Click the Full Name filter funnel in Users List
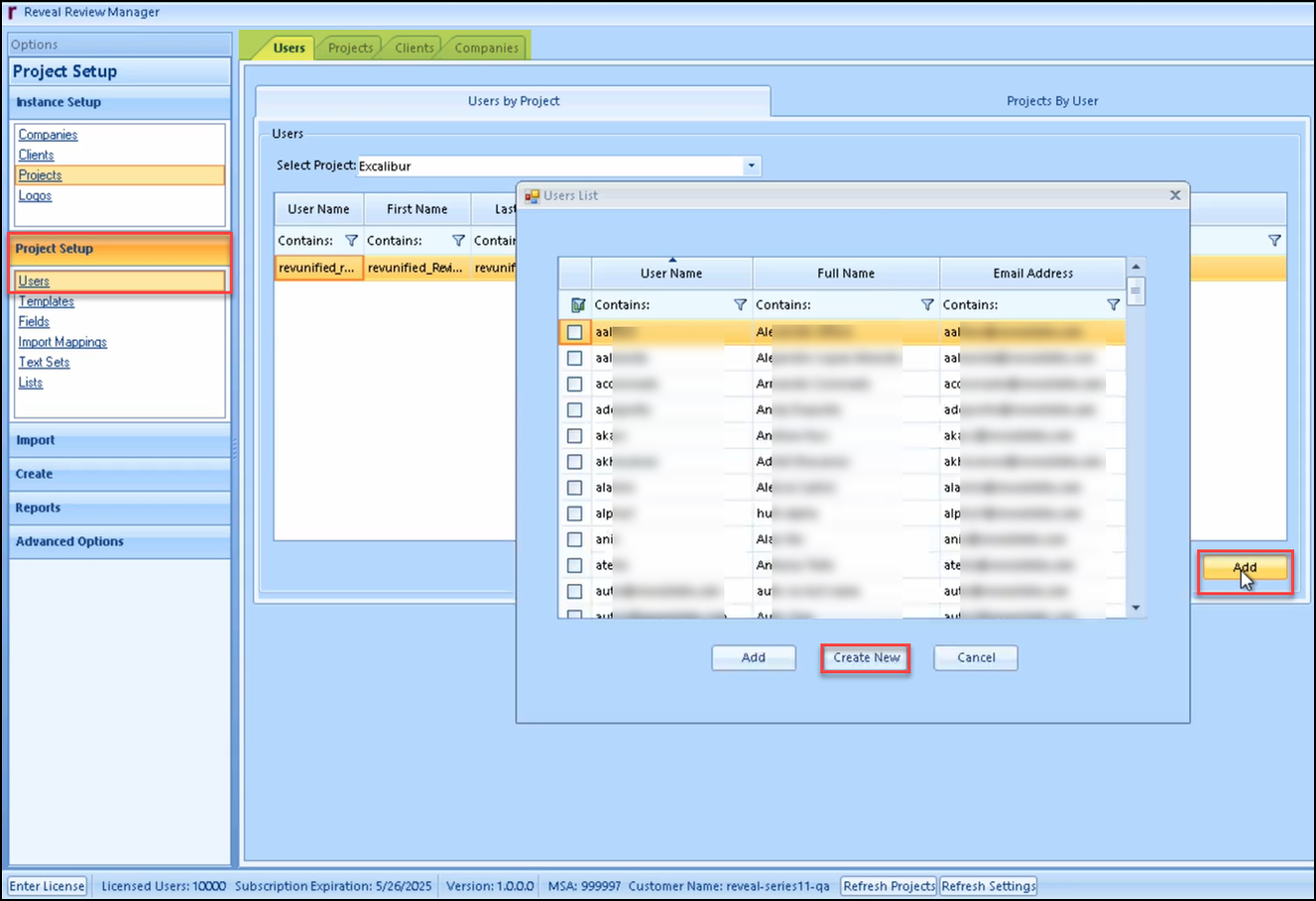This screenshot has width=1316, height=901. [927, 304]
